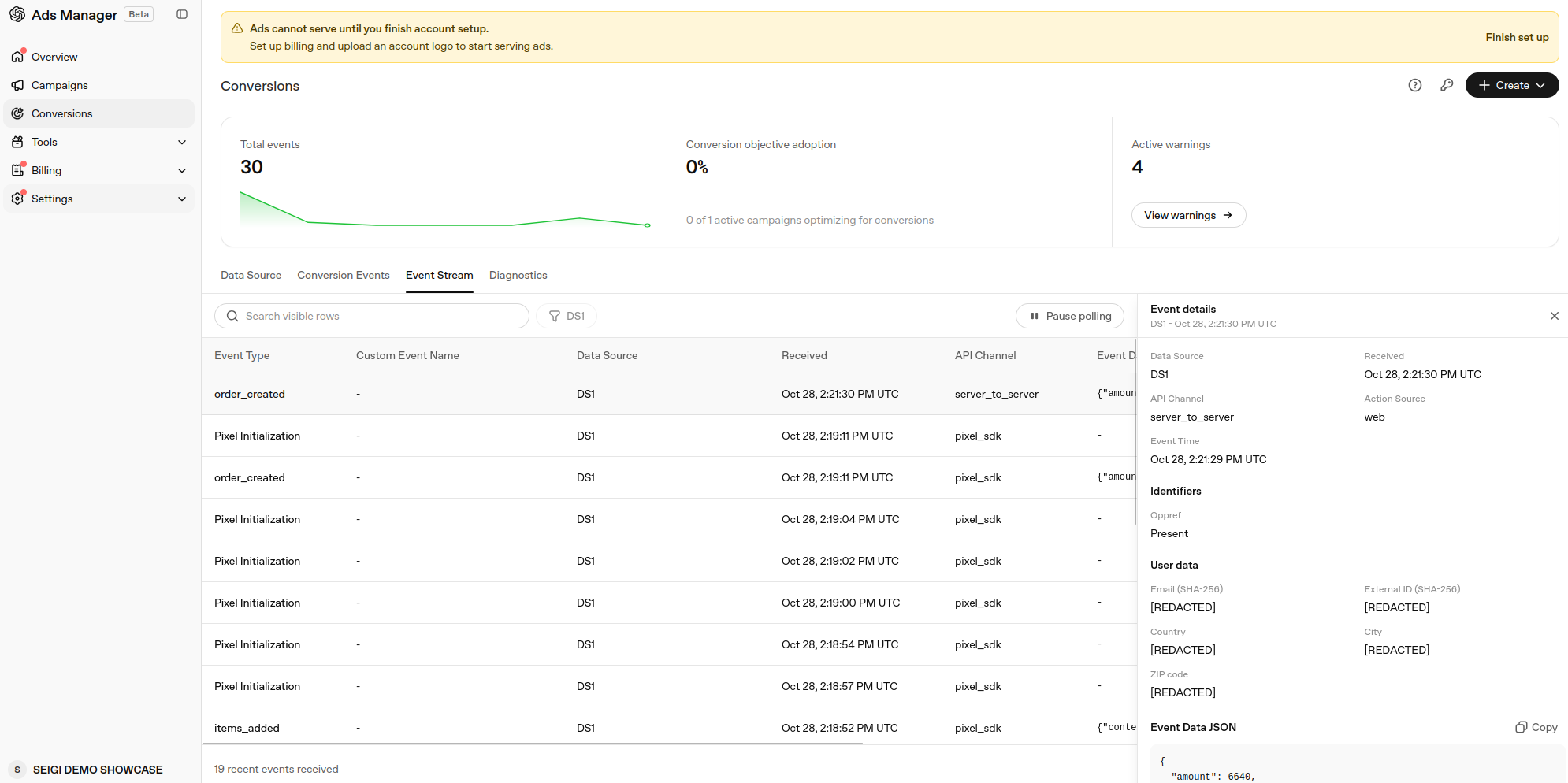The image size is (1568, 783).
Task: Select the Conversions target icon
Action: pyautogui.click(x=17, y=113)
